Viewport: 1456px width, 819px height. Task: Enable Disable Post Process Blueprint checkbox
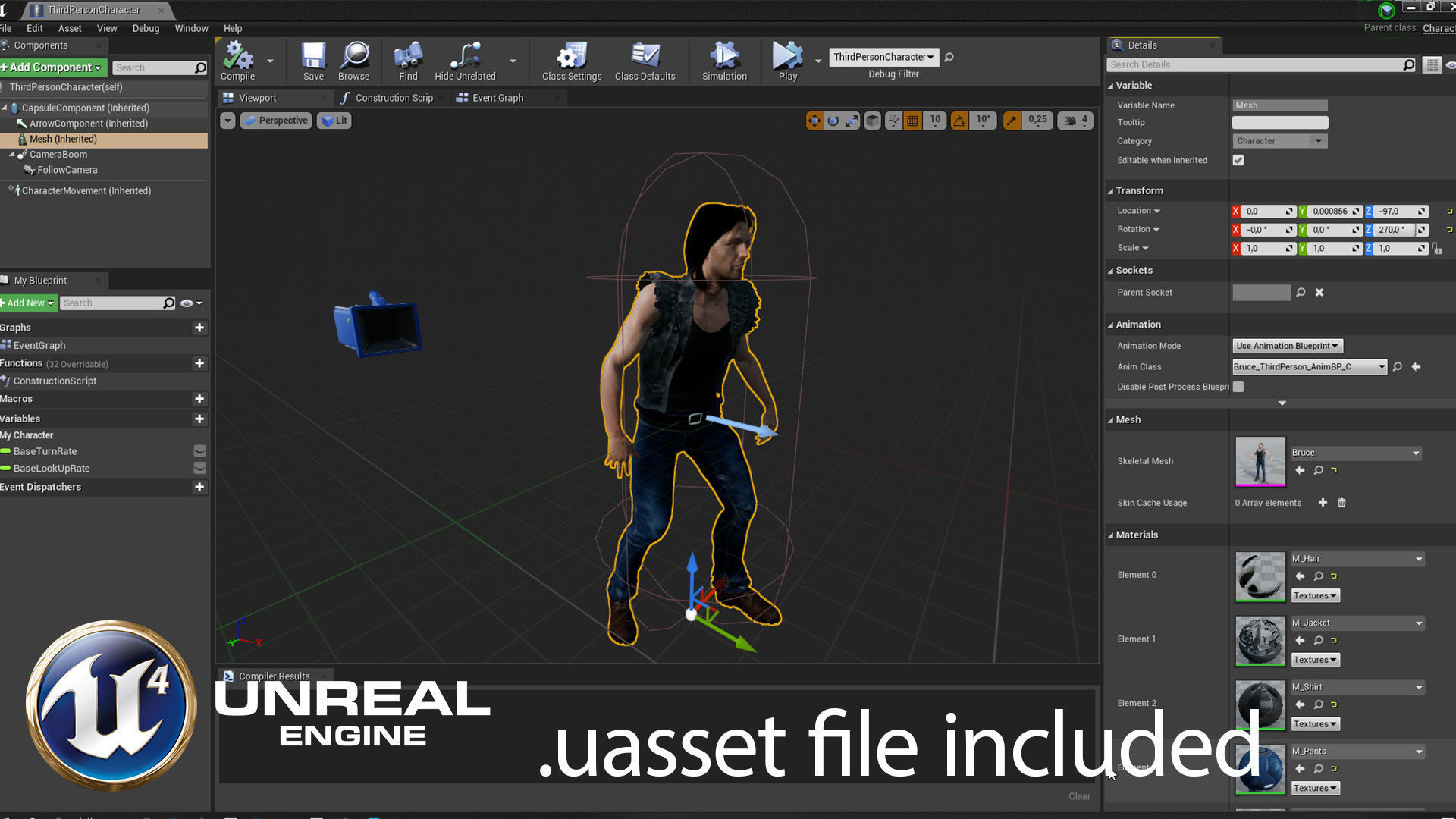pos(1238,387)
